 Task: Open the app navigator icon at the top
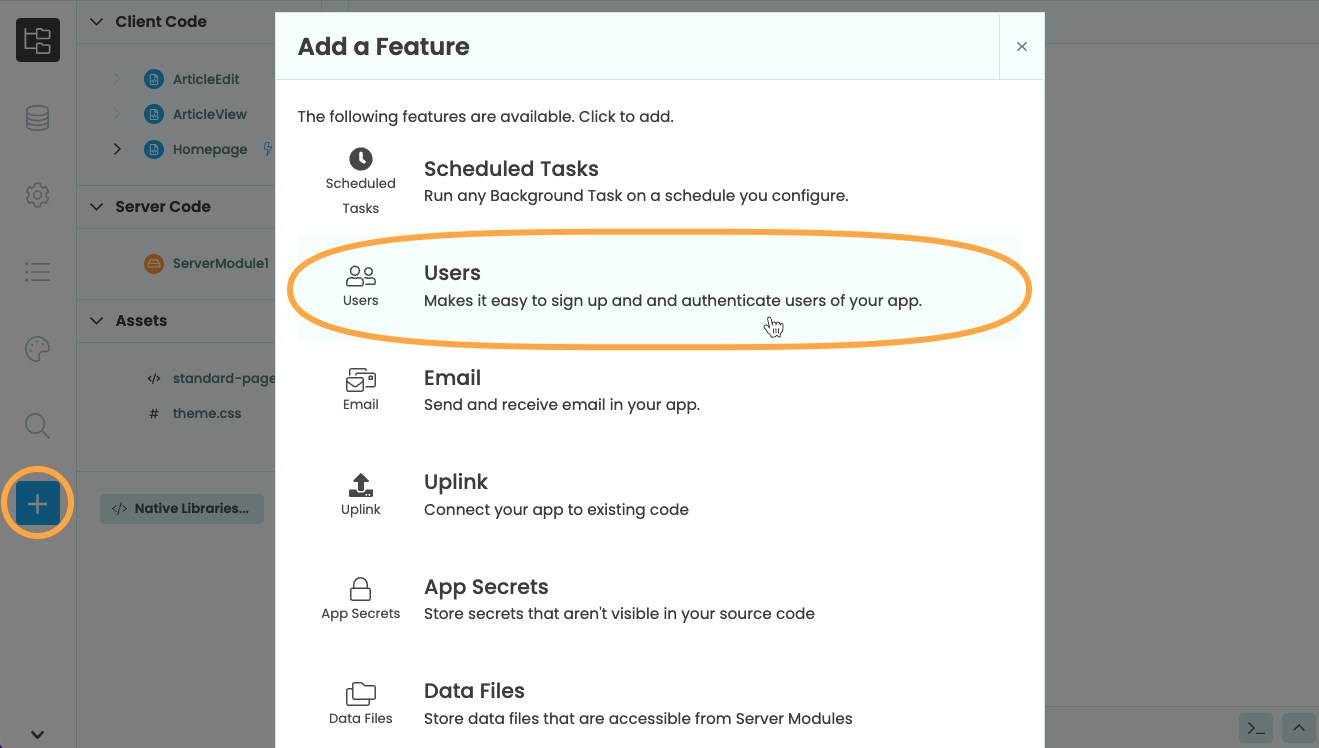point(37,40)
